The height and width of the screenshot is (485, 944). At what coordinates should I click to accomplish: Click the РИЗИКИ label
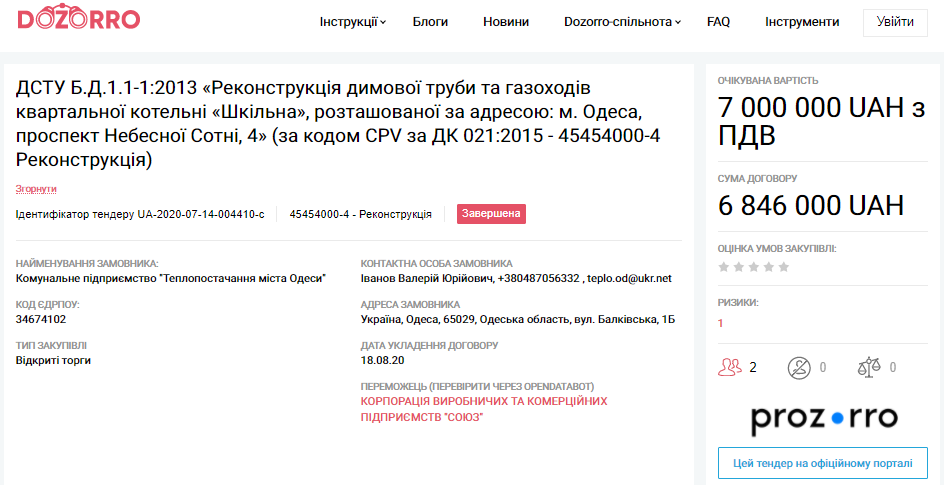tap(738, 303)
